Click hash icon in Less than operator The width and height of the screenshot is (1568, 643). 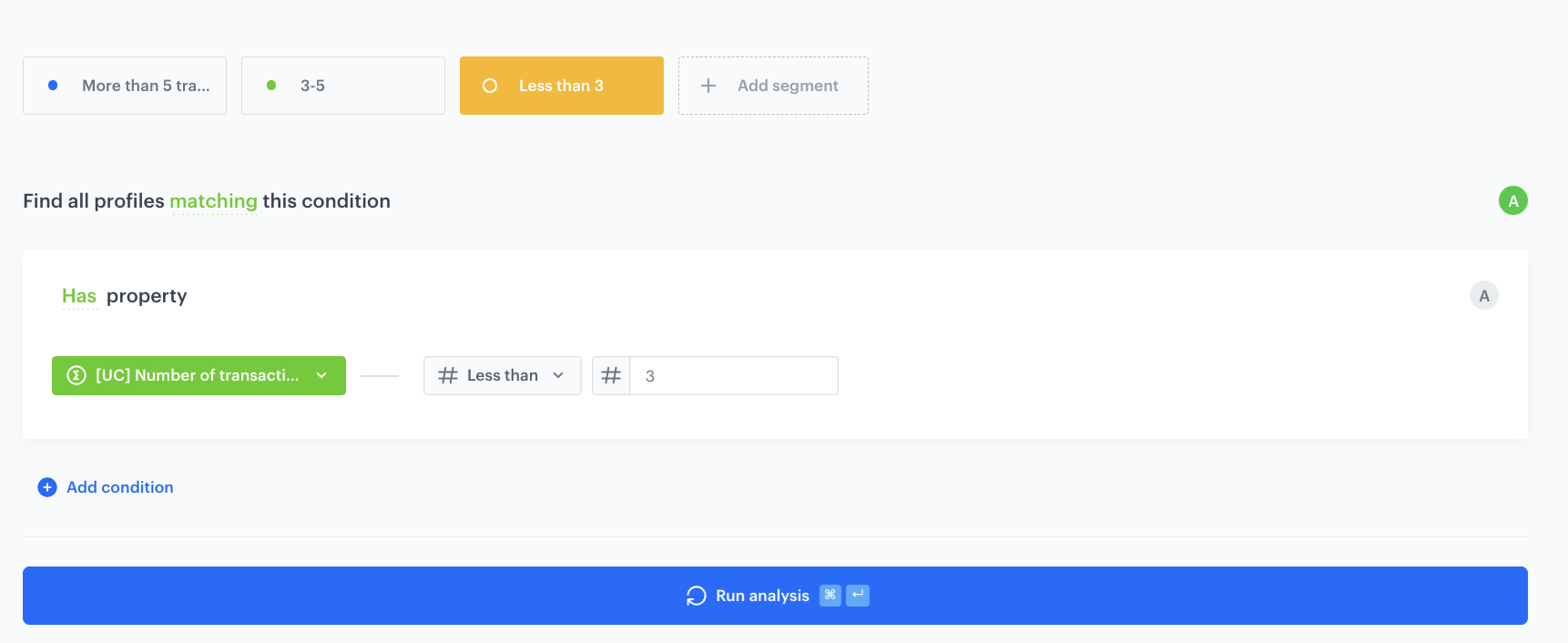[447, 375]
